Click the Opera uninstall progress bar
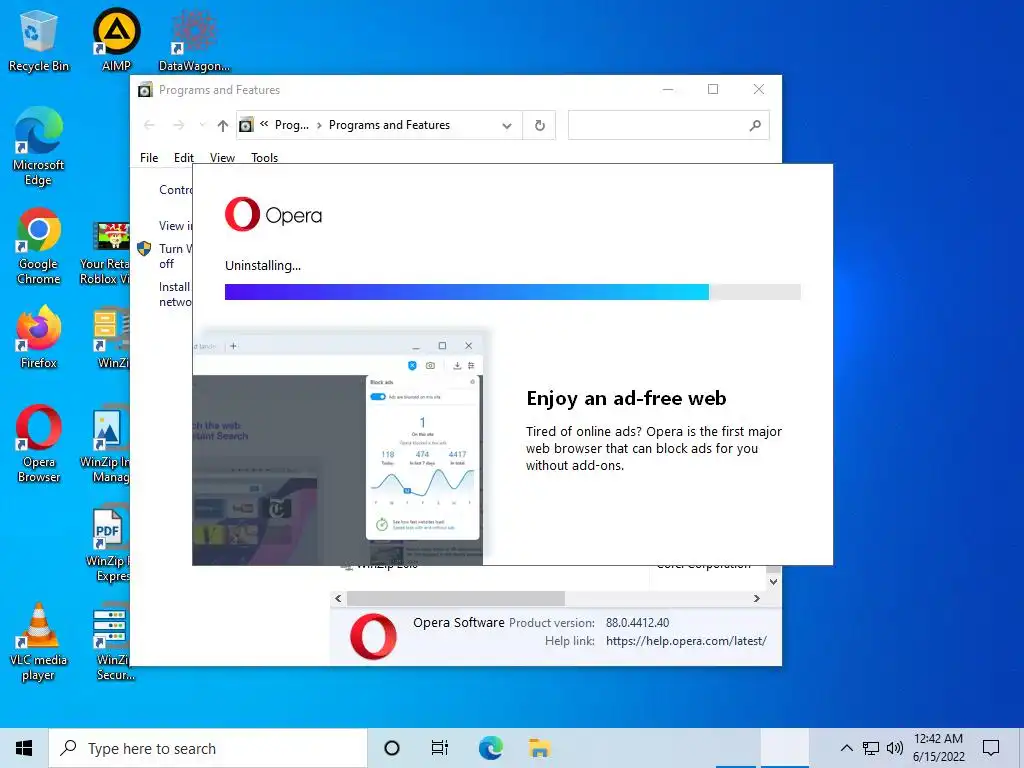This screenshot has width=1024, height=768. (513, 292)
